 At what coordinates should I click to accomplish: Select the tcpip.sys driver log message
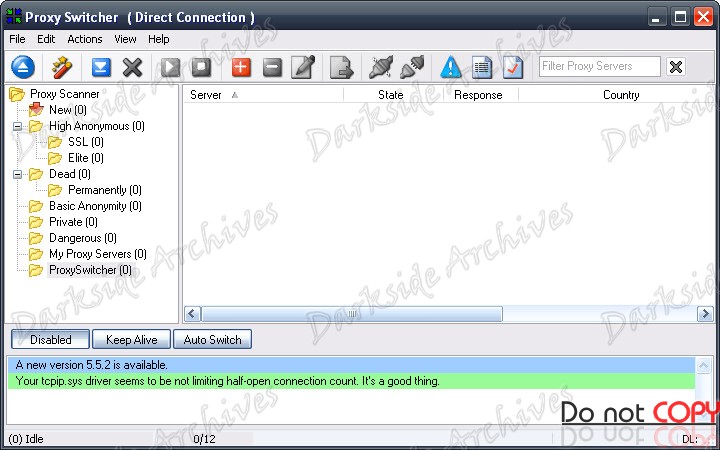click(x=351, y=381)
